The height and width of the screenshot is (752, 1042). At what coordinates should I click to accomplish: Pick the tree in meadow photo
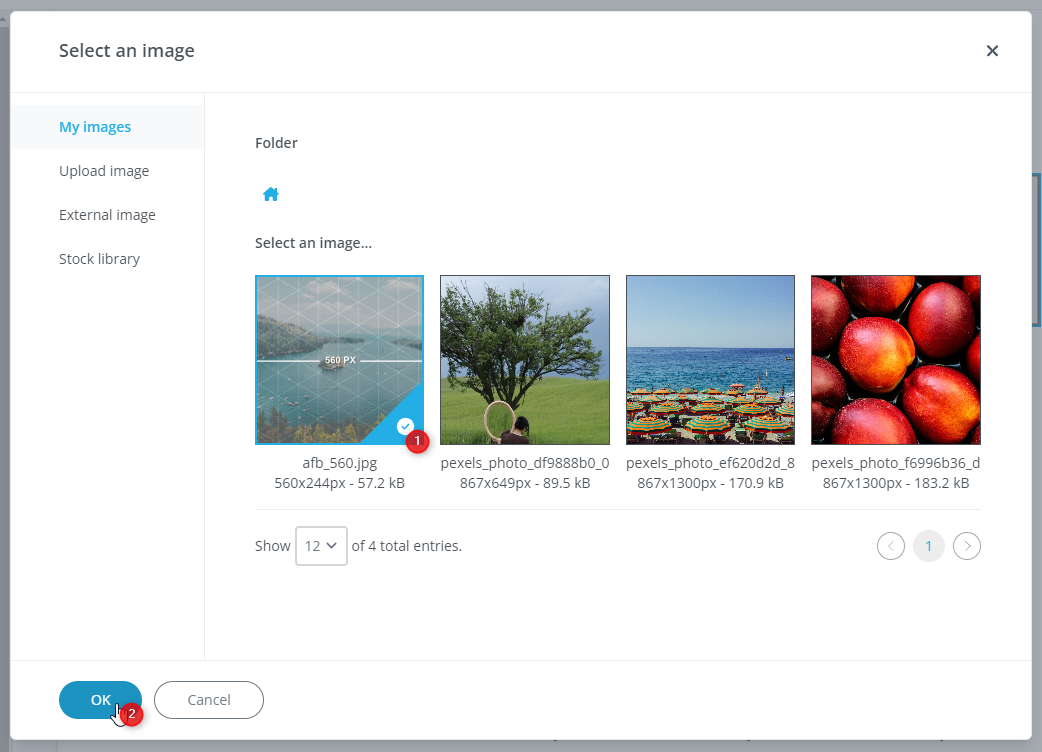(x=525, y=360)
